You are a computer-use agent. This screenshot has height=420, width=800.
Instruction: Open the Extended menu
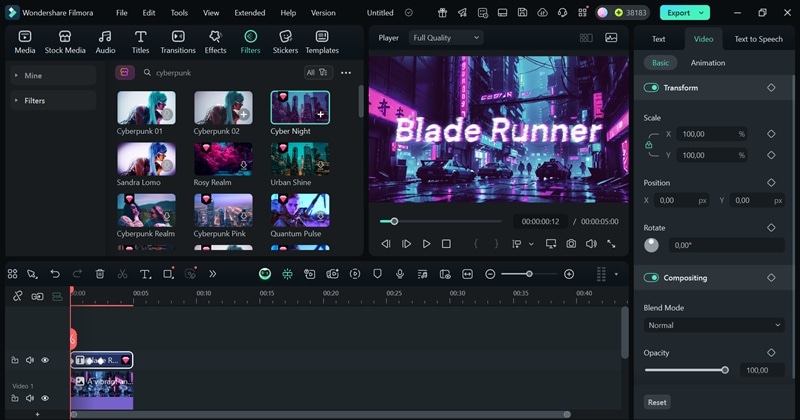249,13
